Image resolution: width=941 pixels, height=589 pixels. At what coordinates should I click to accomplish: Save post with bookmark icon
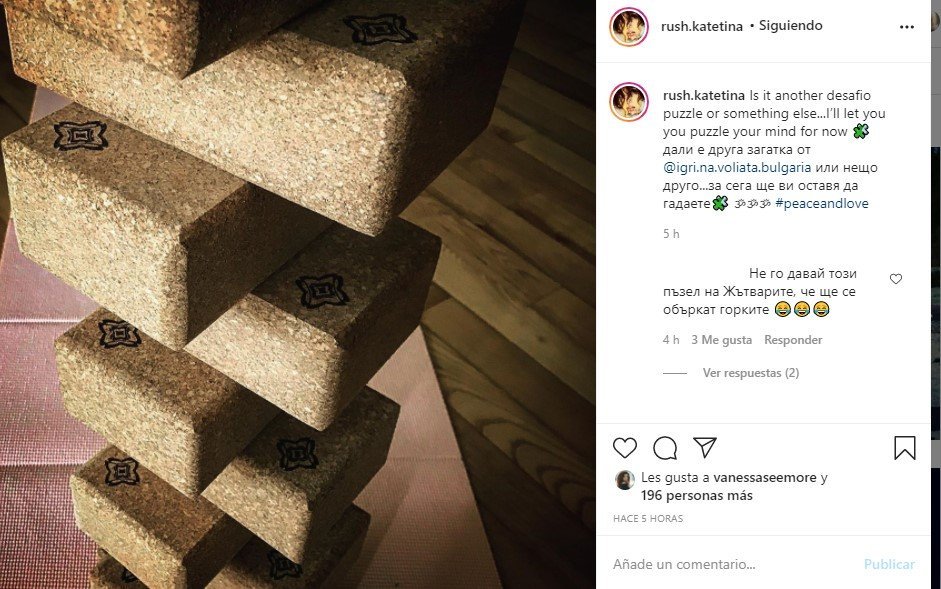(904, 448)
